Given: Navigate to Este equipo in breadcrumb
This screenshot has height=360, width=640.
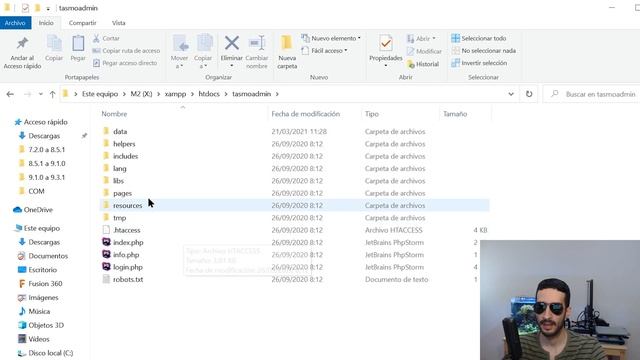Looking at the screenshot, I should 100,94.
